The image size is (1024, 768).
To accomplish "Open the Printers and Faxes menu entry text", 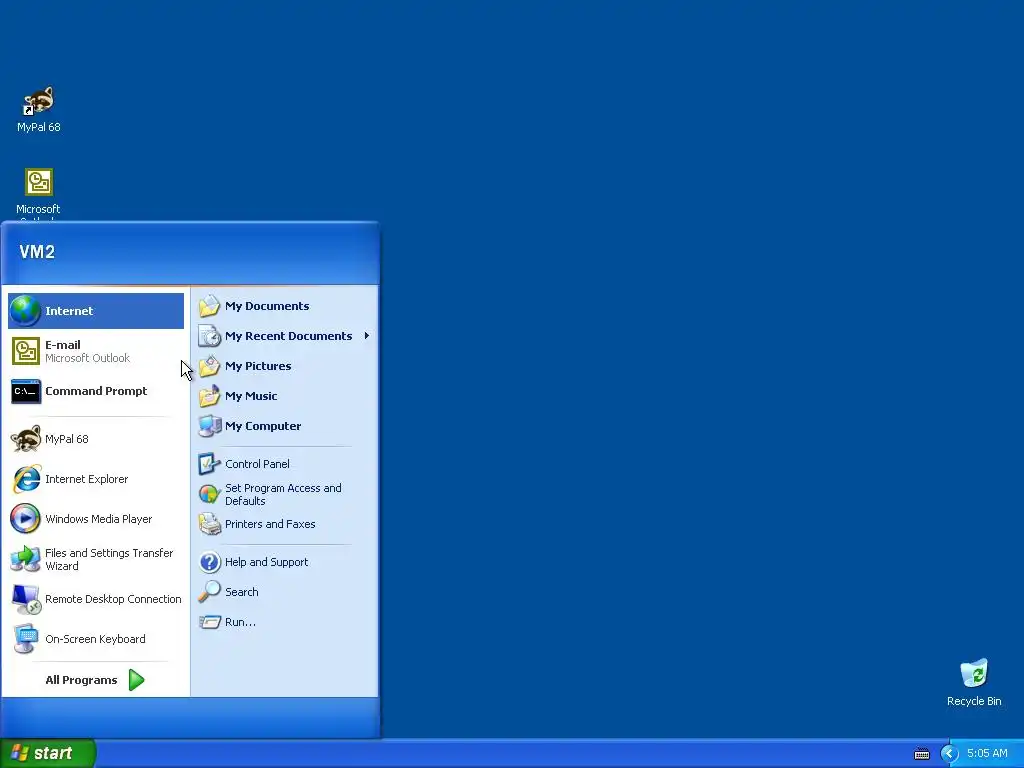I will [x=270, y=524].
